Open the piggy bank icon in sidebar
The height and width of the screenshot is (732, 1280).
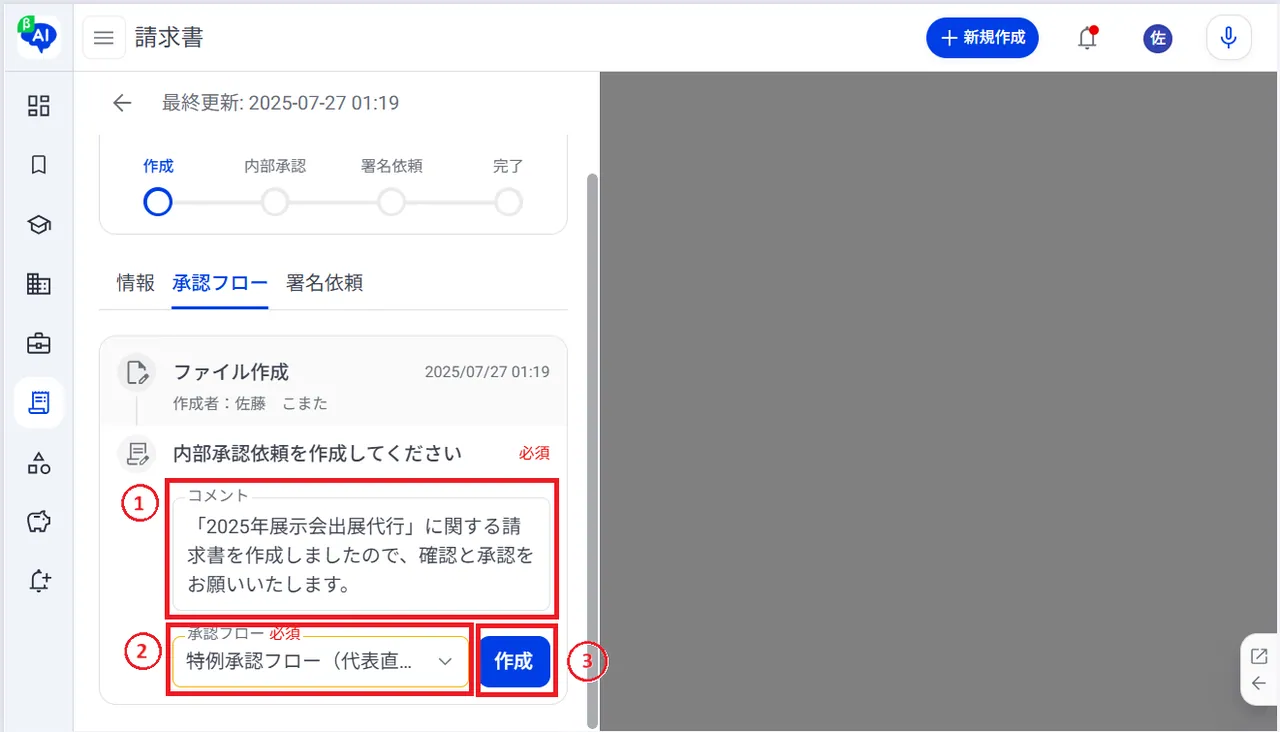pos(39,522)
